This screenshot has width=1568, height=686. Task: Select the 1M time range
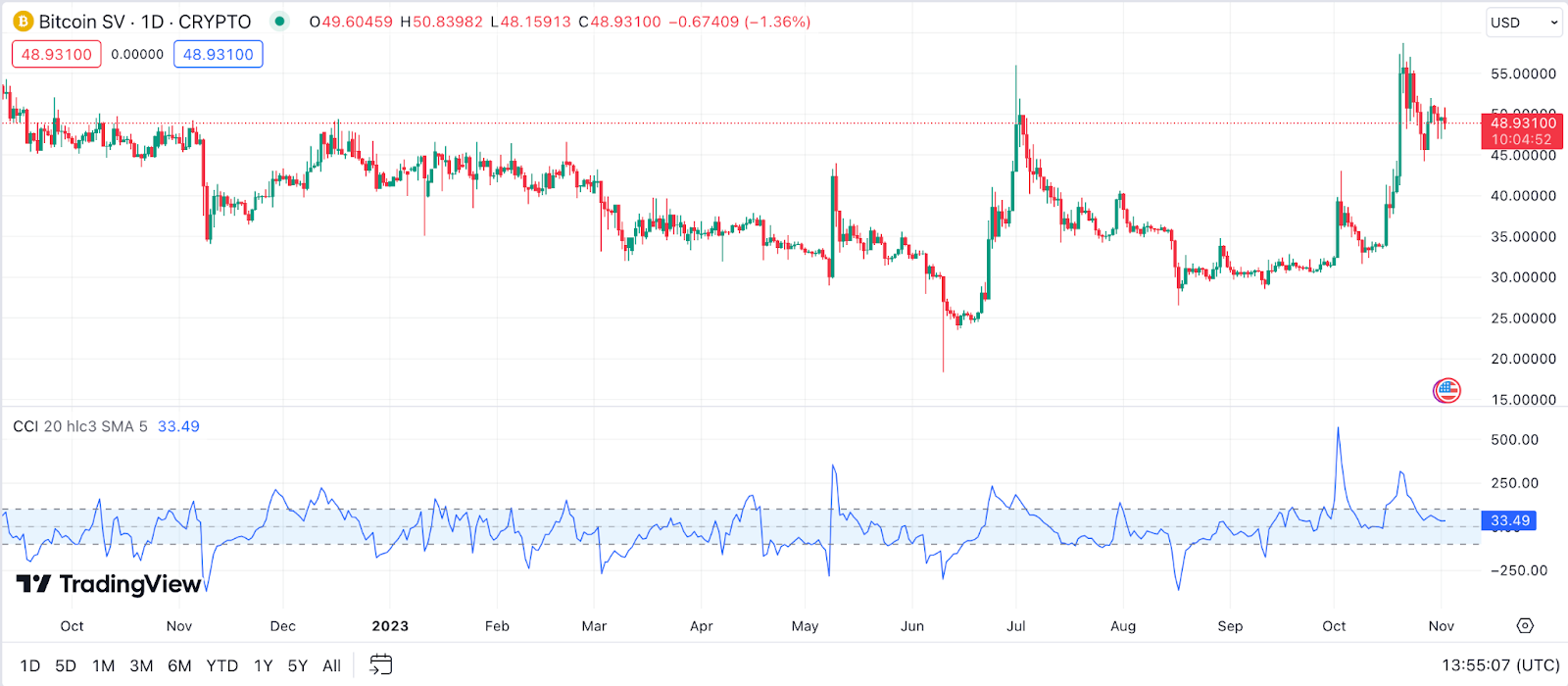point(103,665)
